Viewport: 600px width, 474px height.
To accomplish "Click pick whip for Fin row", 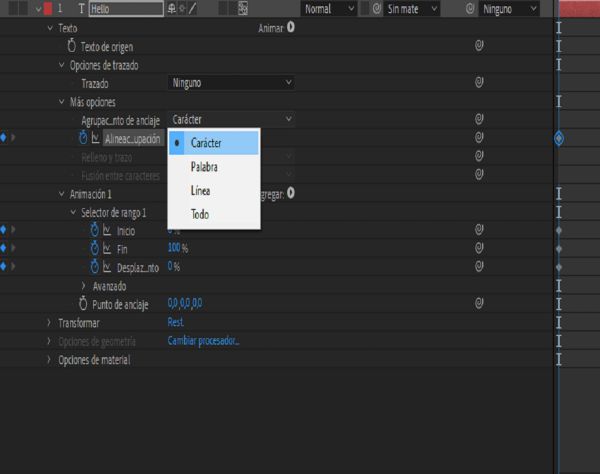I will [x=479, y=248].
